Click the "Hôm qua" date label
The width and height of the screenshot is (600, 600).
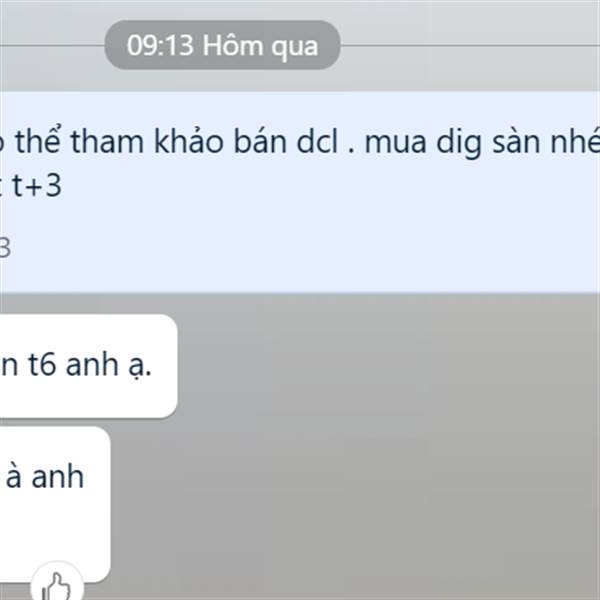click(x=260, y=46)
